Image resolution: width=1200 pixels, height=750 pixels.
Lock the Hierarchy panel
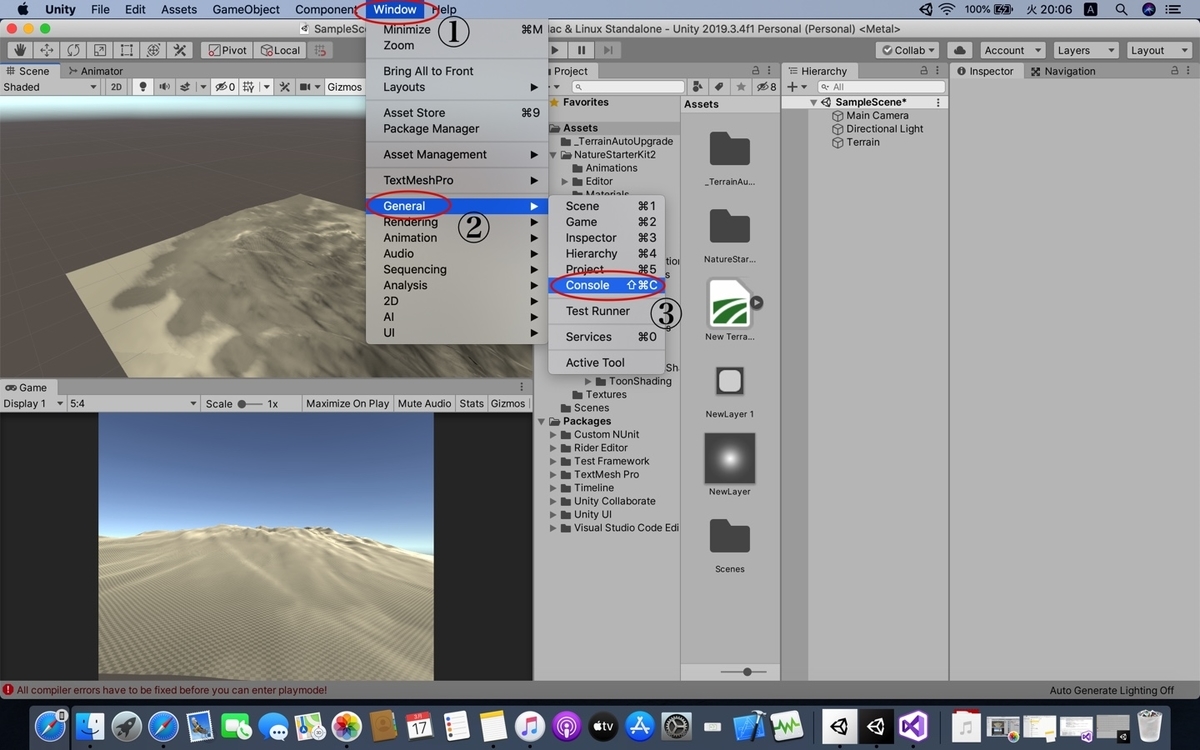click(x=924, y=71)
